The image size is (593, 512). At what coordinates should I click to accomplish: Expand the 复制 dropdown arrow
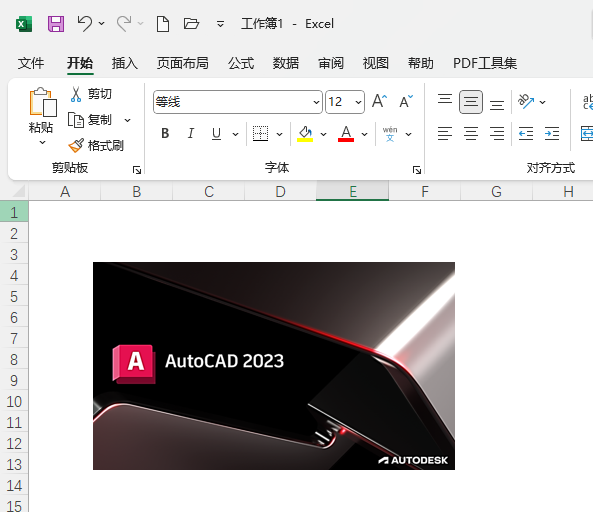tap(127, 121)
